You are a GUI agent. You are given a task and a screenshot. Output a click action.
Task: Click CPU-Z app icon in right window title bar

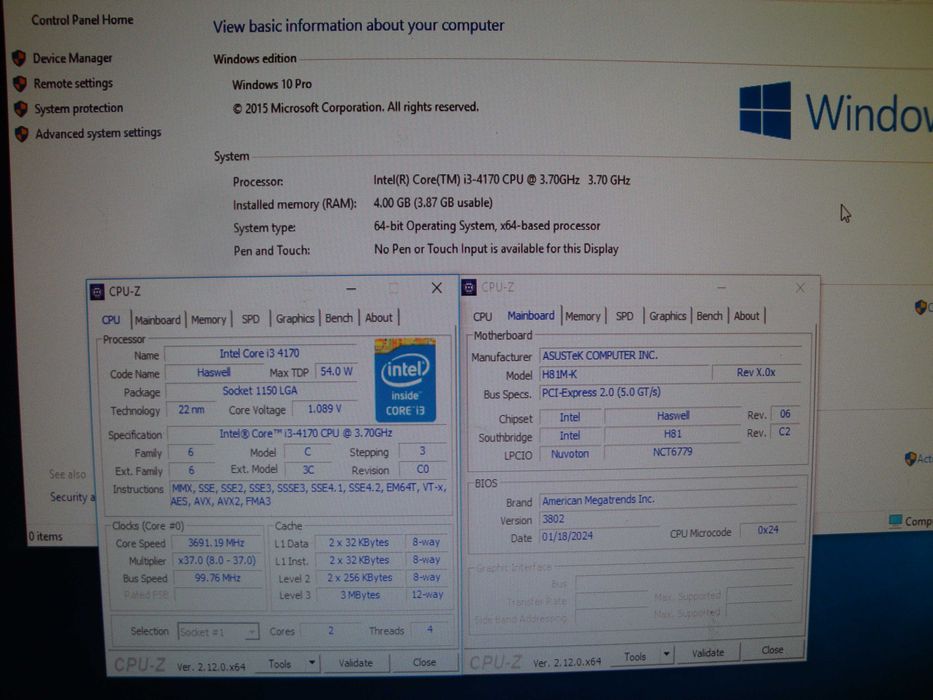469,288
